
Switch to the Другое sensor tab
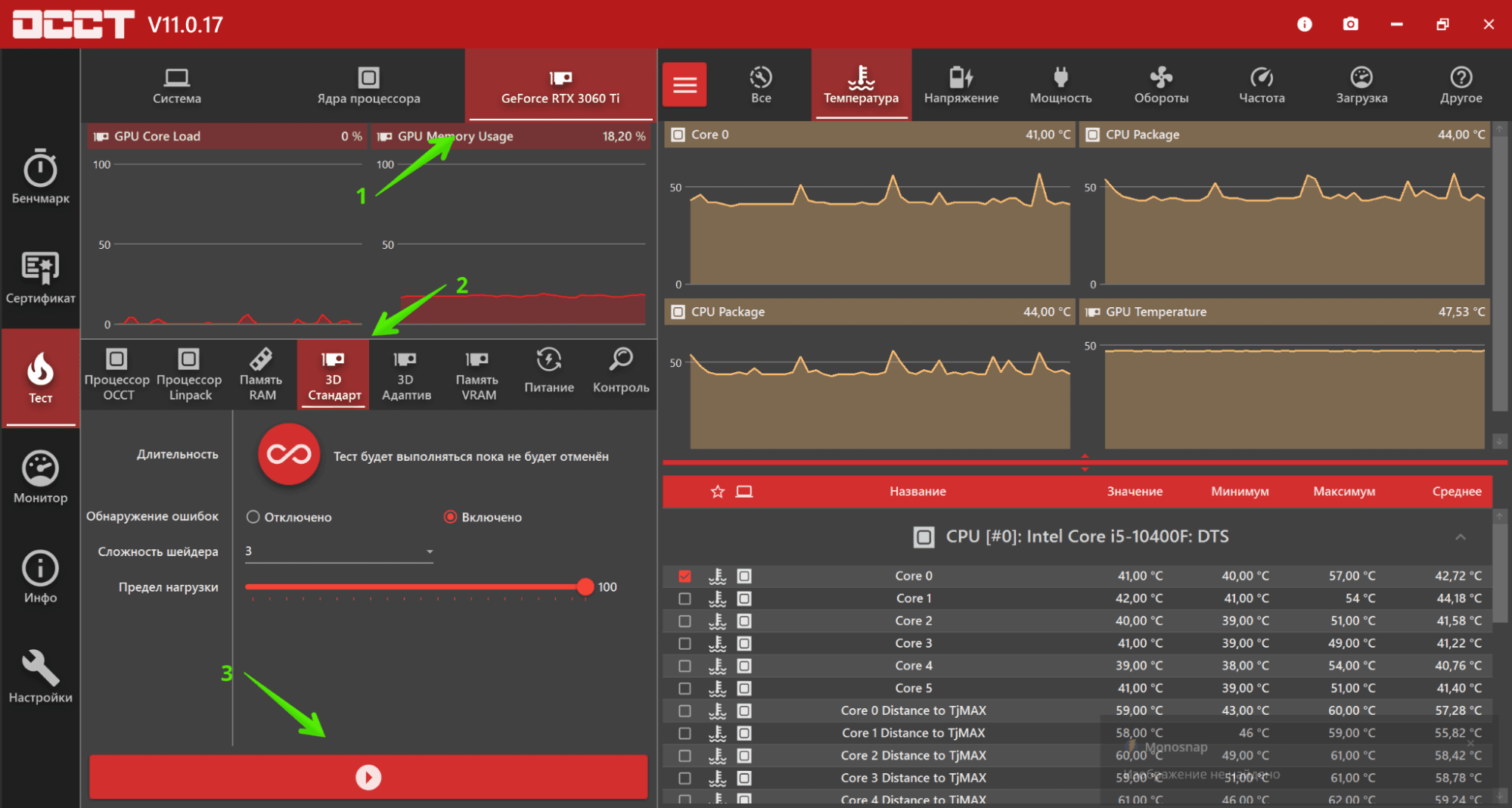1461,85
